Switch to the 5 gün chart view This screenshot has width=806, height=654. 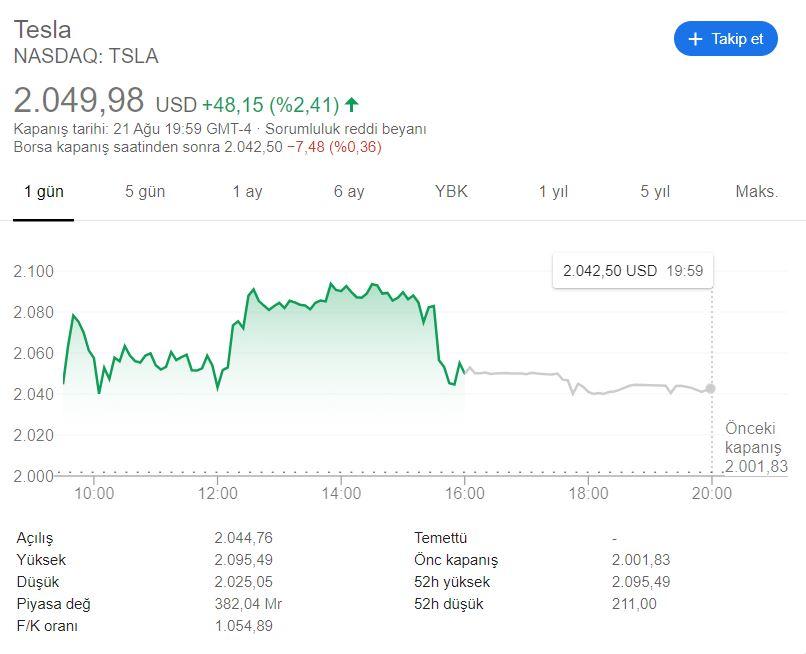pos(146,191)
